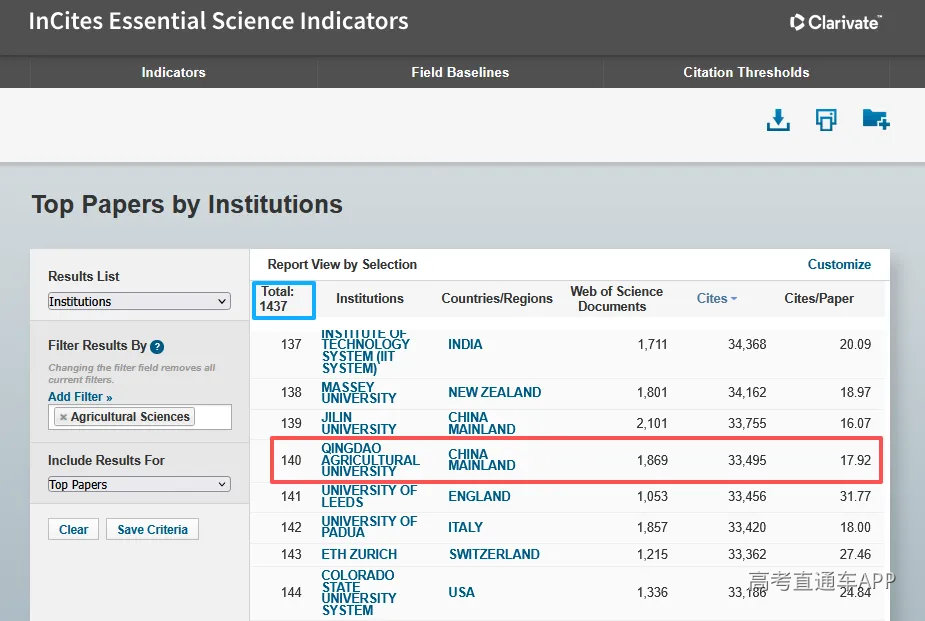Click the ITALY country link
925x621 pixels.
(x=465, y=527)
